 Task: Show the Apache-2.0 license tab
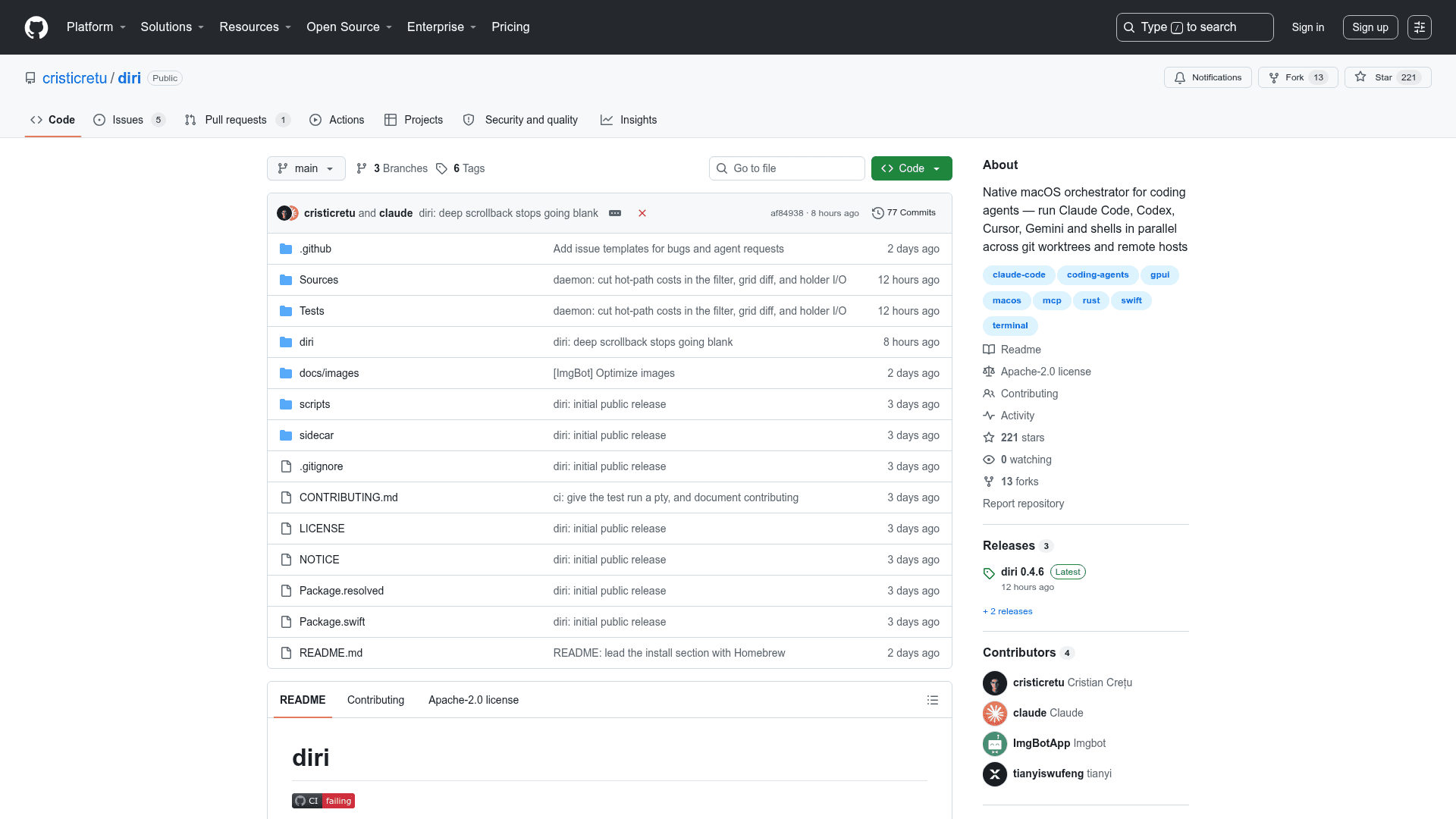point(473,700)
